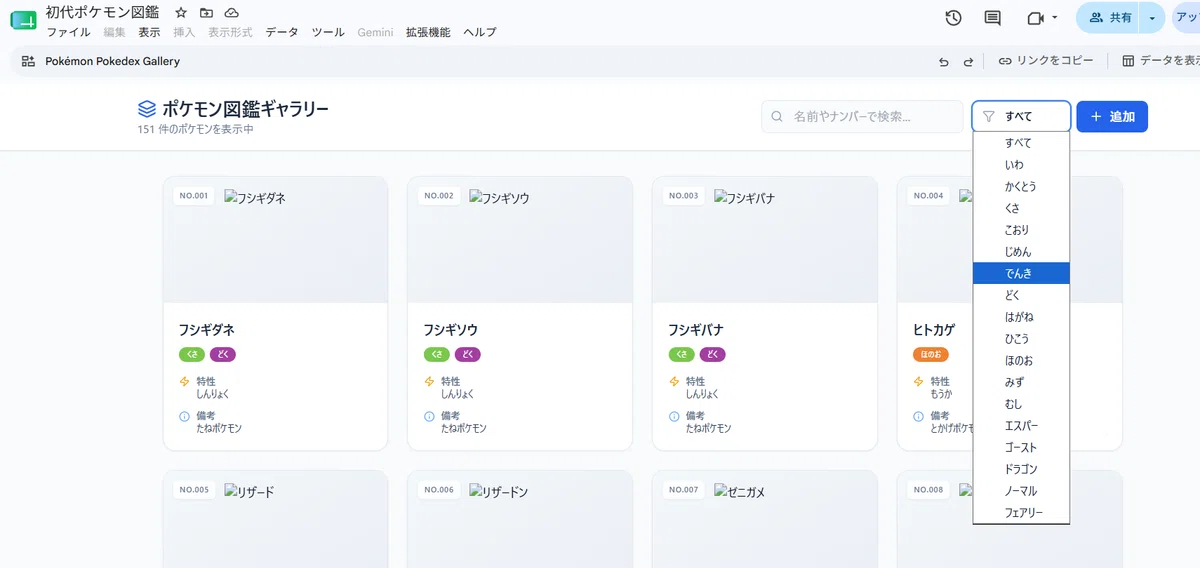This screenshot has width=1200, height=568.
Task: Choose かくとう from the type list
Action: (1021, 186)
